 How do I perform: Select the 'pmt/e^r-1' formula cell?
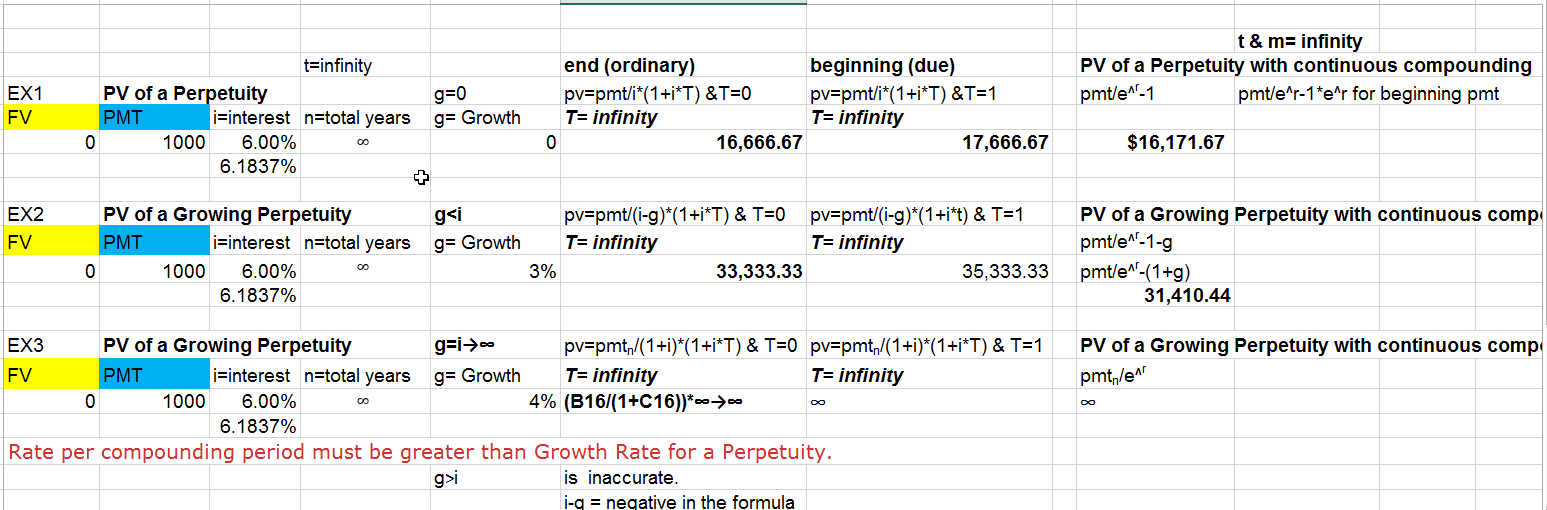click(x=1156, y=93)
